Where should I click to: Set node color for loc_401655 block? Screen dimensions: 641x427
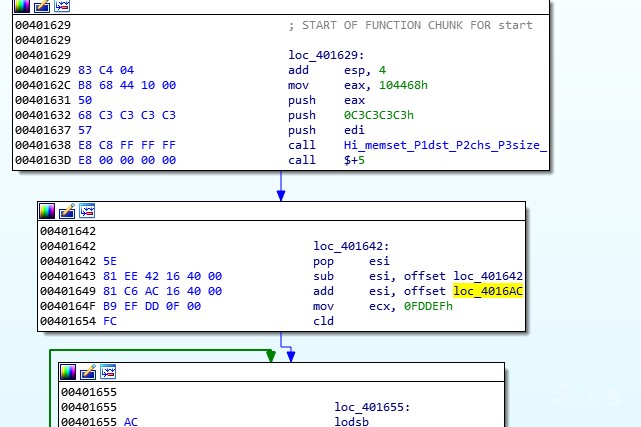click(x=68, y=372)
